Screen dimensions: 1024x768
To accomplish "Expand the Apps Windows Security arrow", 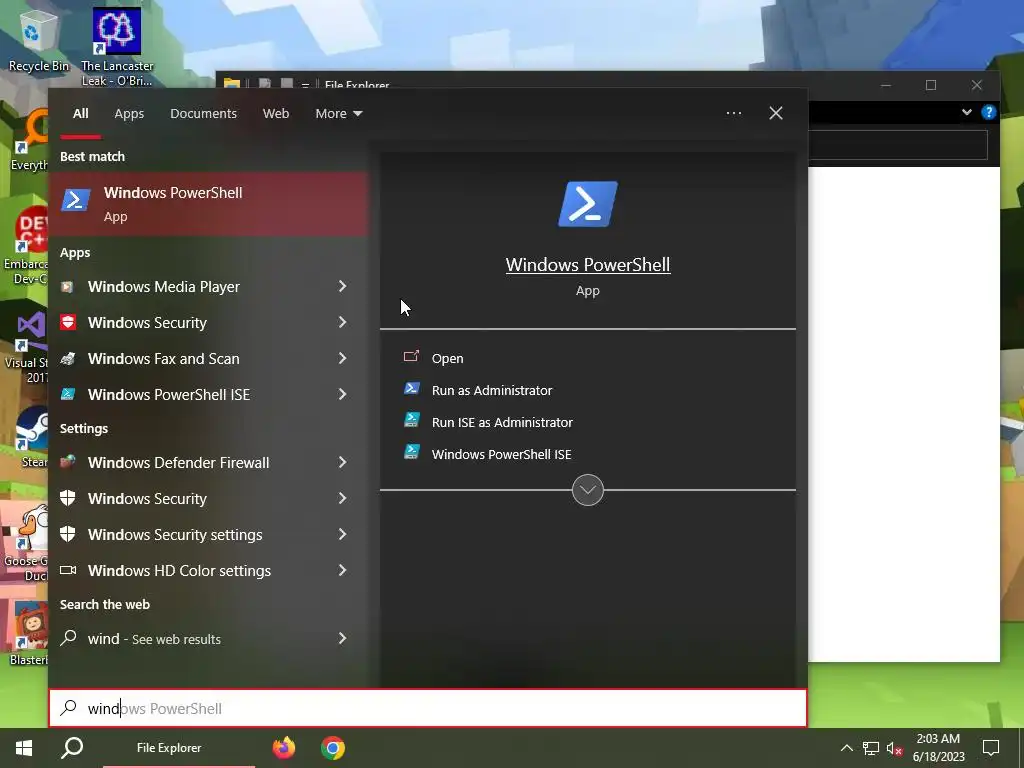I will [342, 322].
